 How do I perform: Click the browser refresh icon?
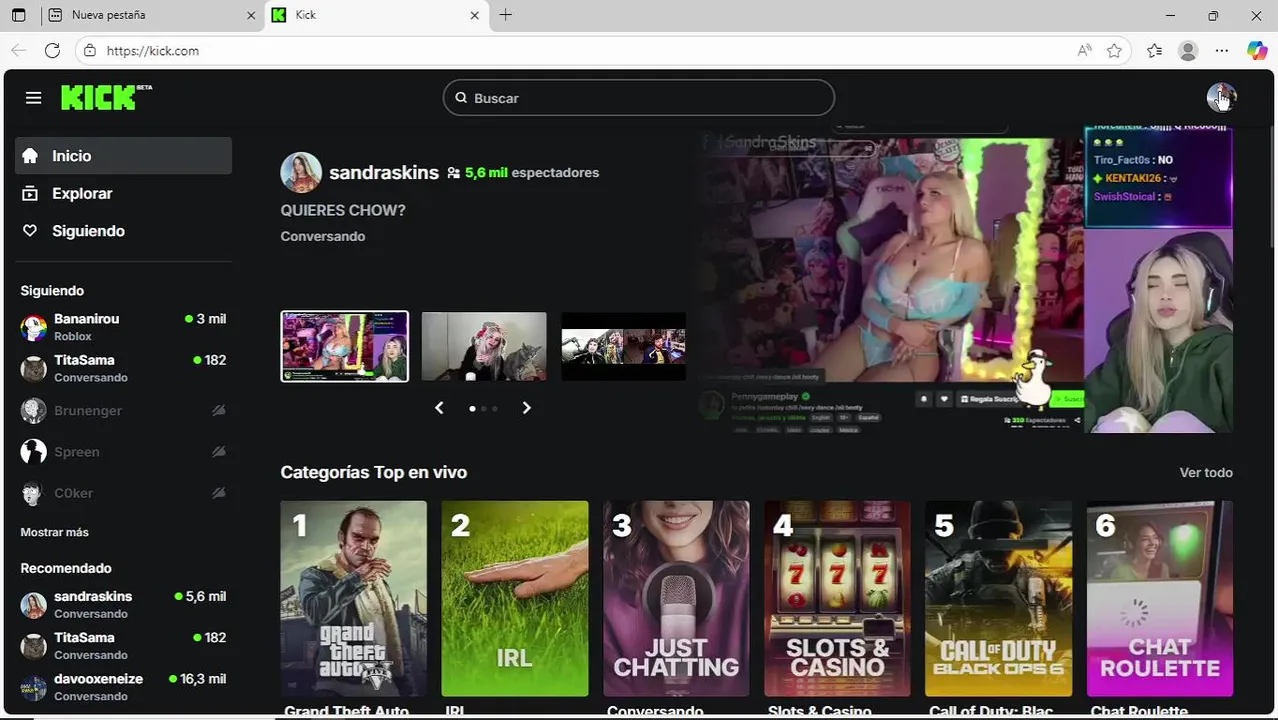(53, 50)
